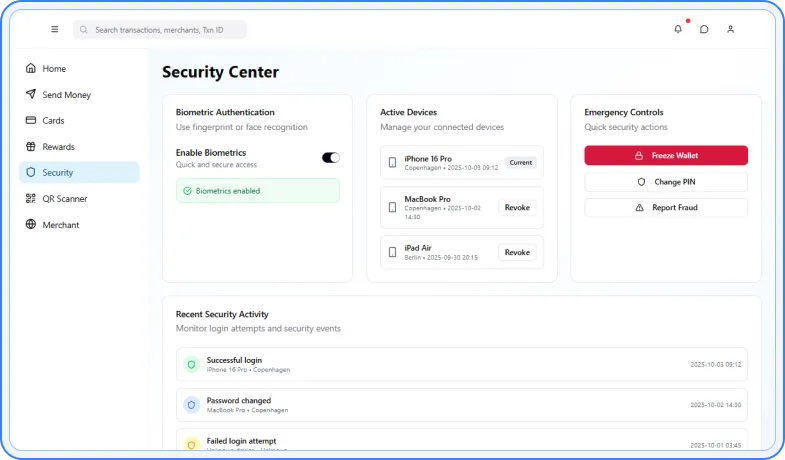Select Cards in the sidebar
This screenshot has height=460, width=785.
(53, 121)
